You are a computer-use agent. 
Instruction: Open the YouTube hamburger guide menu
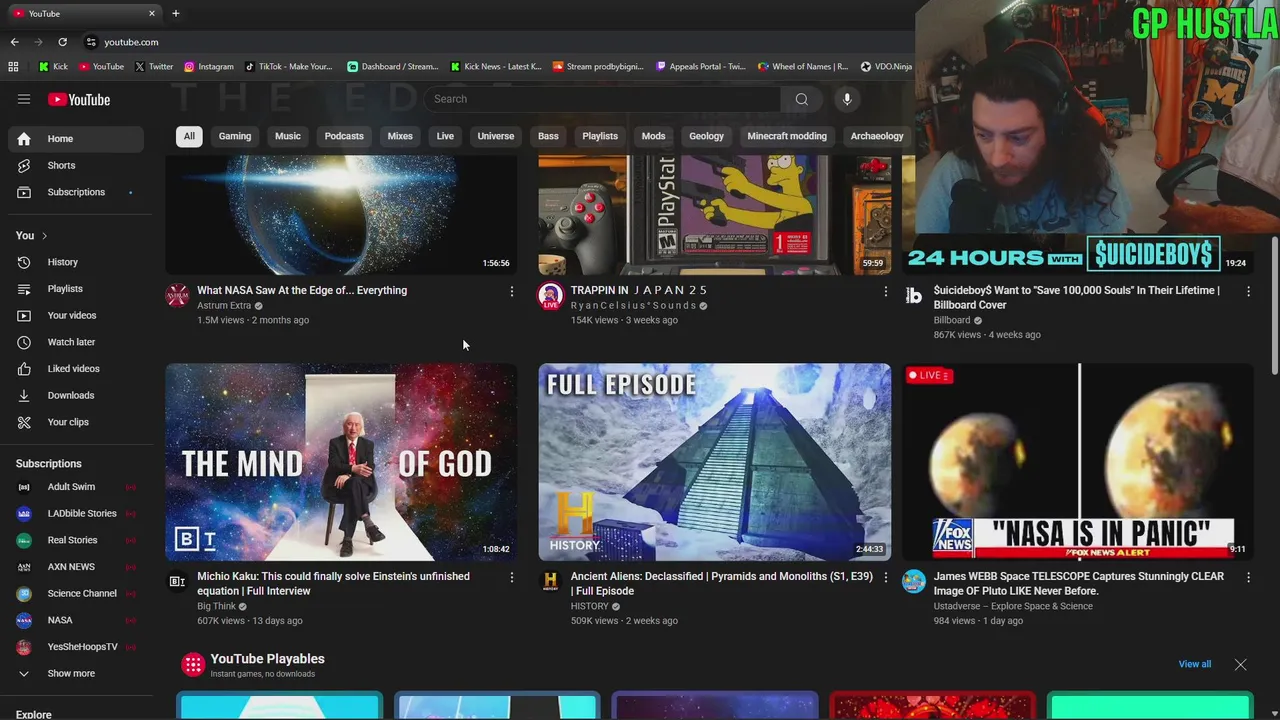pyautogui.click(x=24, y=99)
